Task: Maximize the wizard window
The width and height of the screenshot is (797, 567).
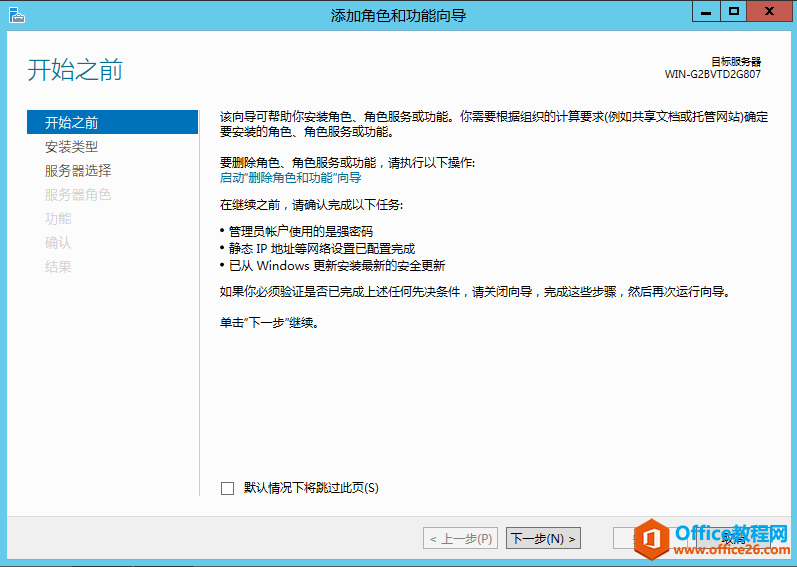Action: click(x=733, y=12)
